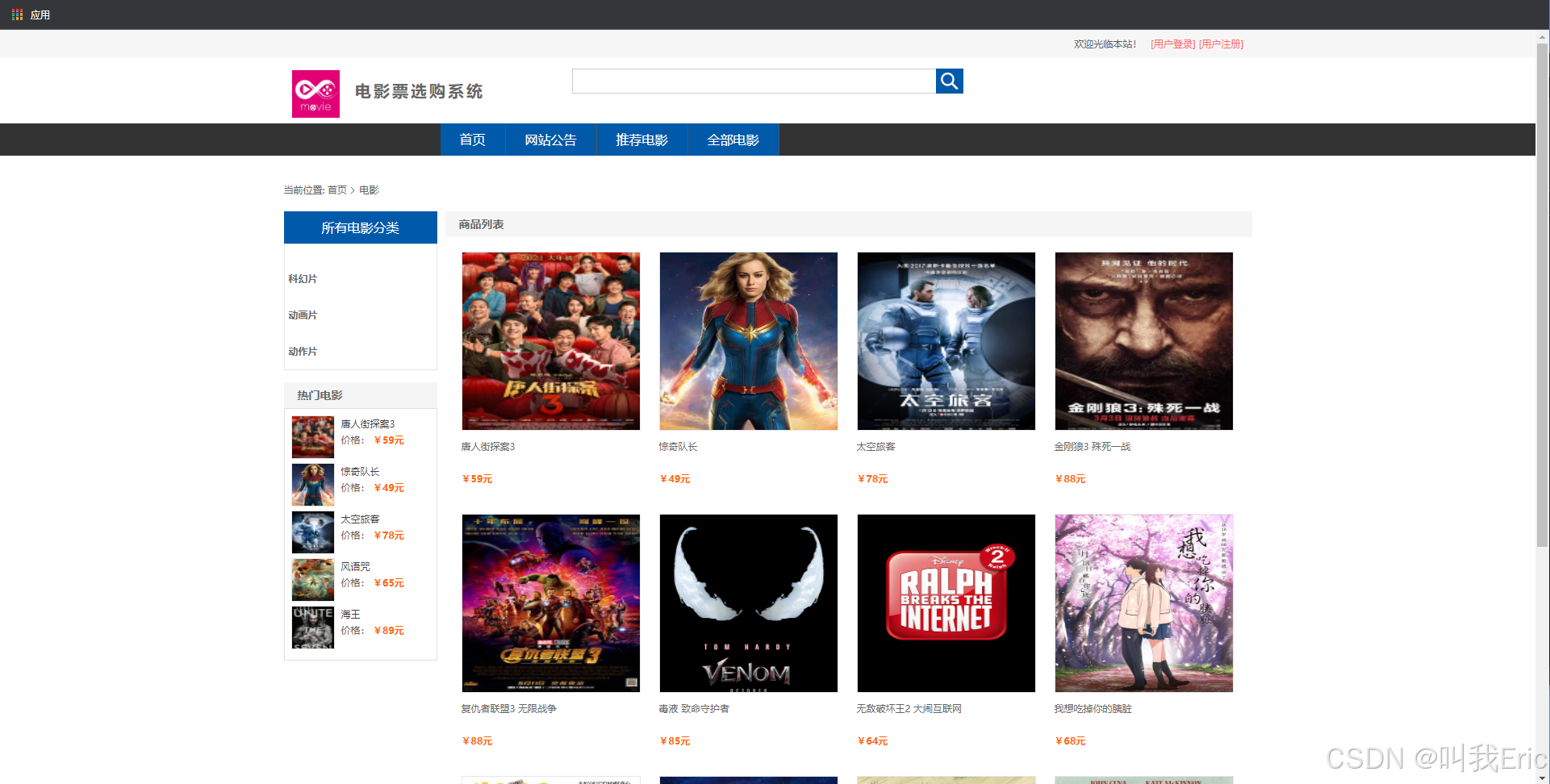
Task: Select the 科幻片 category
Action: pyautogui.click(x=303, y=279)
